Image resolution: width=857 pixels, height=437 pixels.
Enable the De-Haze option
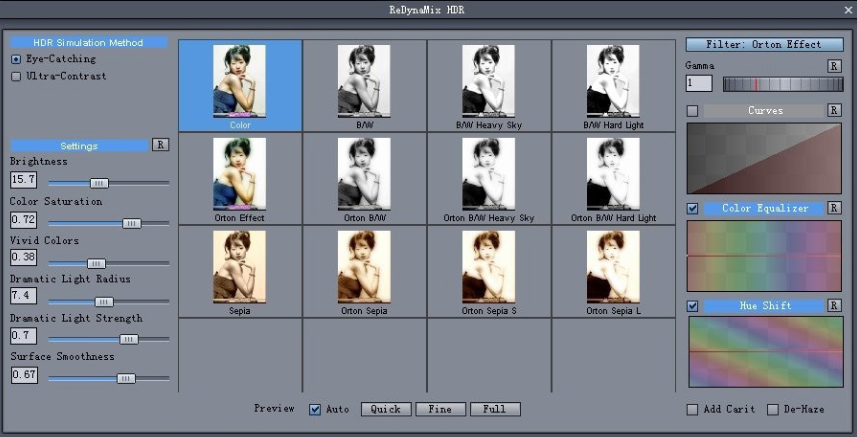773,409
